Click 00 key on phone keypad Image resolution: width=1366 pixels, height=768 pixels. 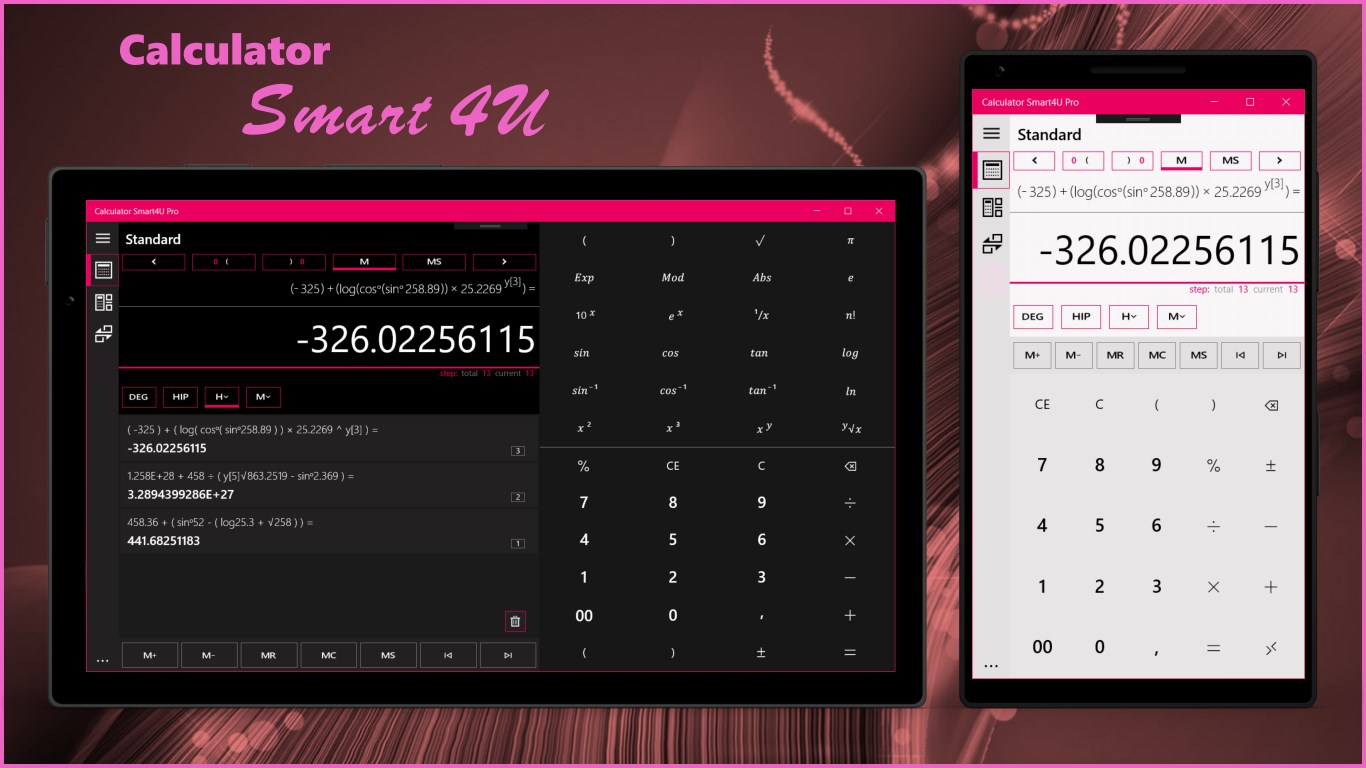tap(1042, 647)
